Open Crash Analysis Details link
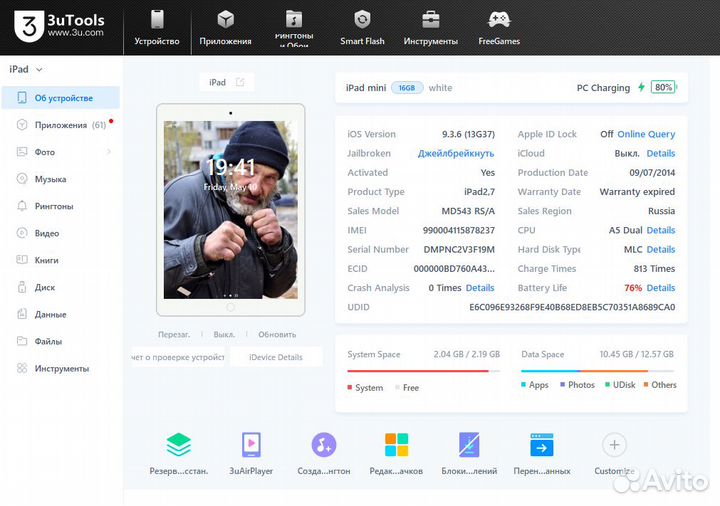 pos(480,288)
